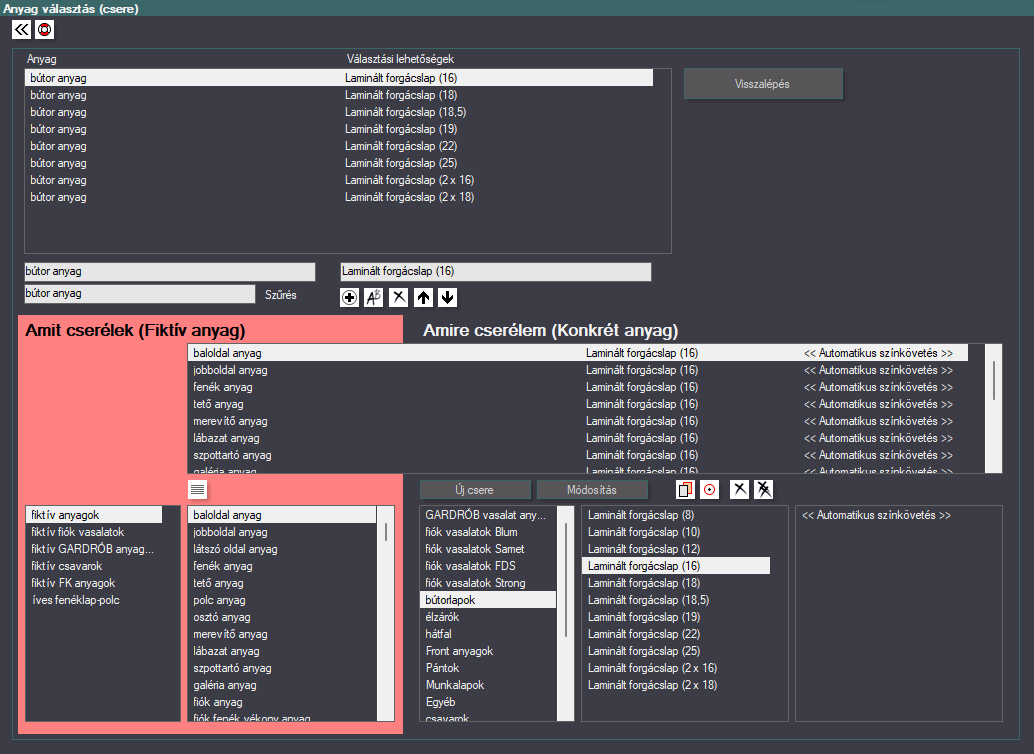This screenshot has width=1034, height=754.
Task: Select bútorlapok category
Action: point(488,600)
